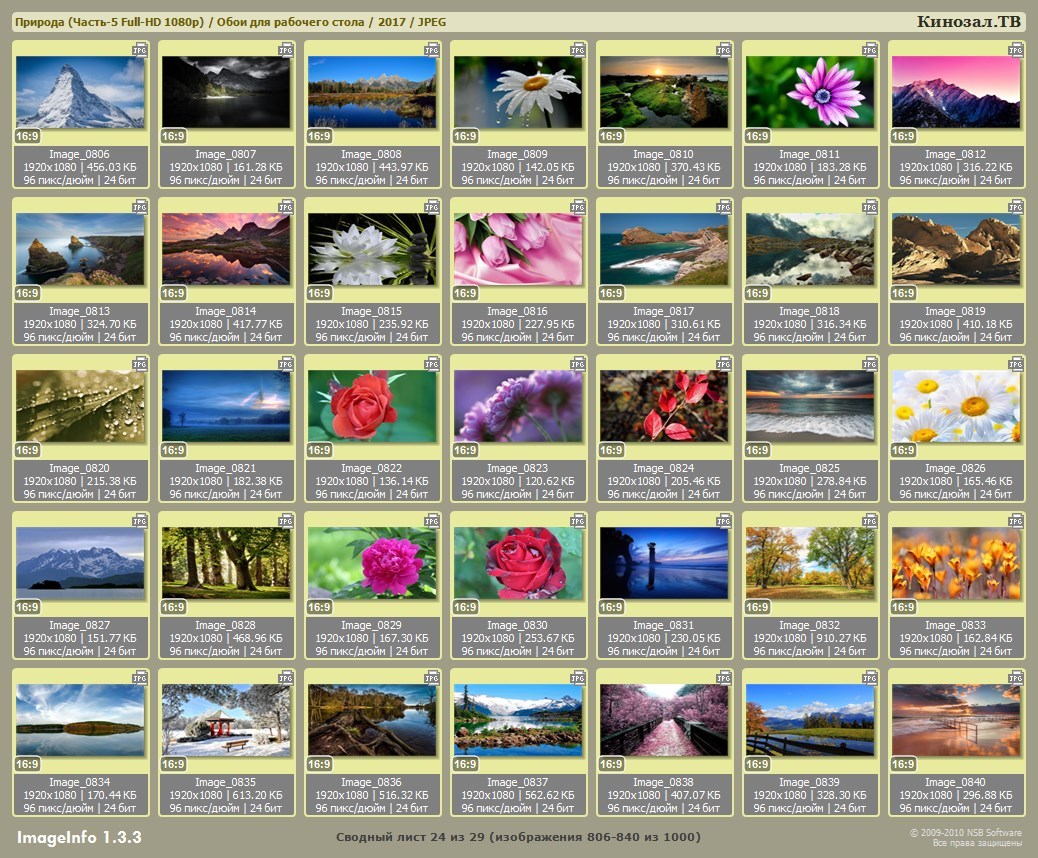The image size is (1038, 858).
Task: Click the Кинозал.ТВ logo
Action: [968, 22]
